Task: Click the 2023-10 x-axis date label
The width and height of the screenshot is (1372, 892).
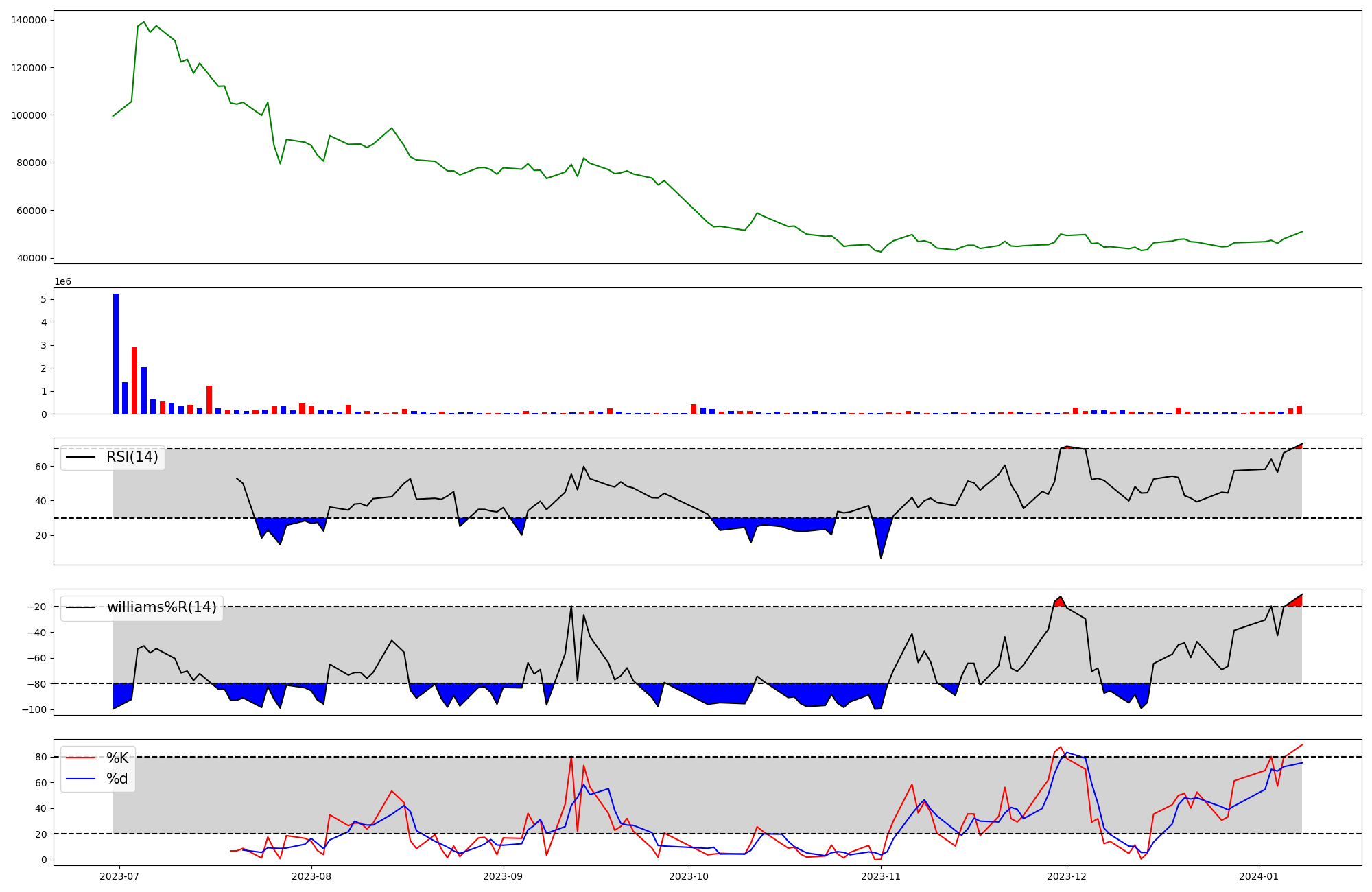Action: pyautogui.click(x=689, y=876)
